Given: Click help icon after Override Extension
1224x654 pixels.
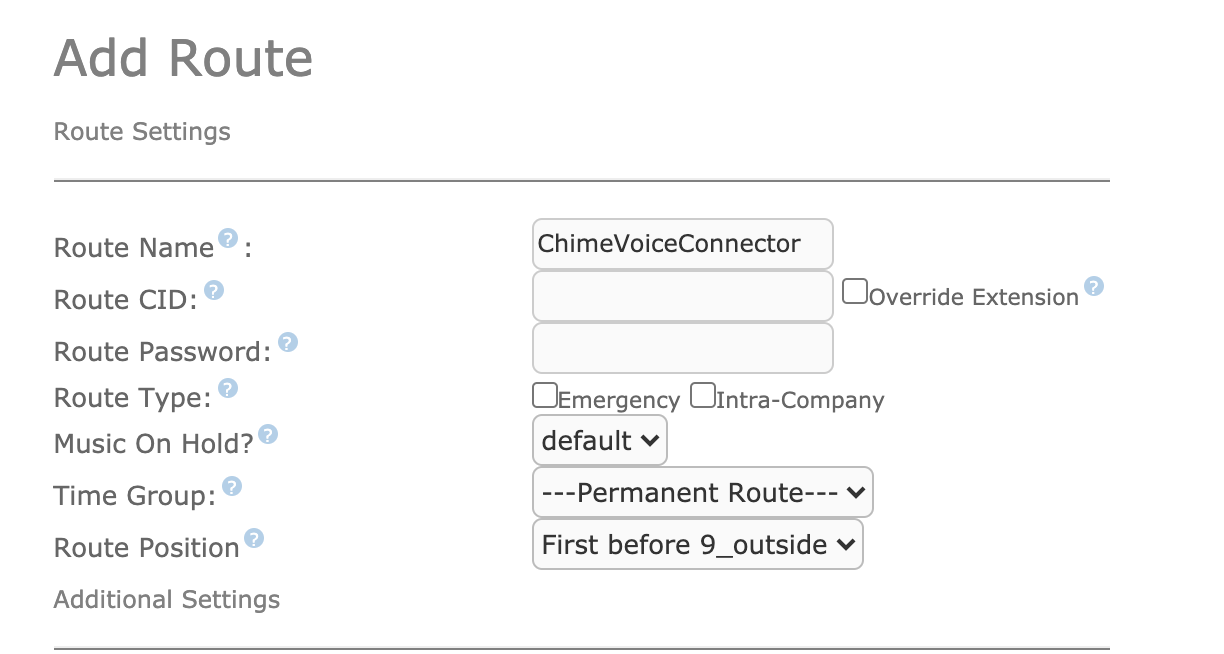Looking at the screenshot, I should [1094, 287].
